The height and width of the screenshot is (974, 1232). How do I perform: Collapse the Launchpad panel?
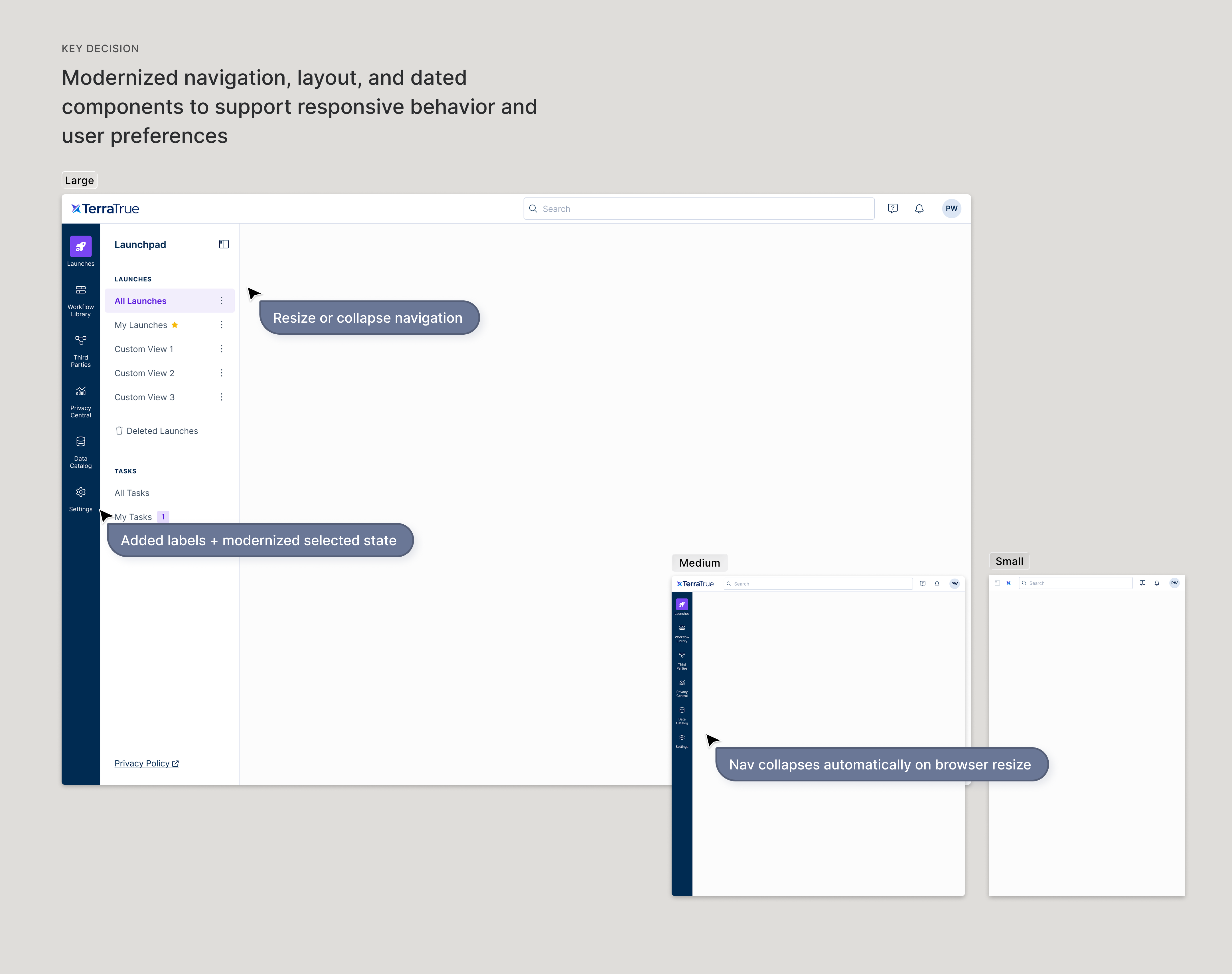(224, 244)
